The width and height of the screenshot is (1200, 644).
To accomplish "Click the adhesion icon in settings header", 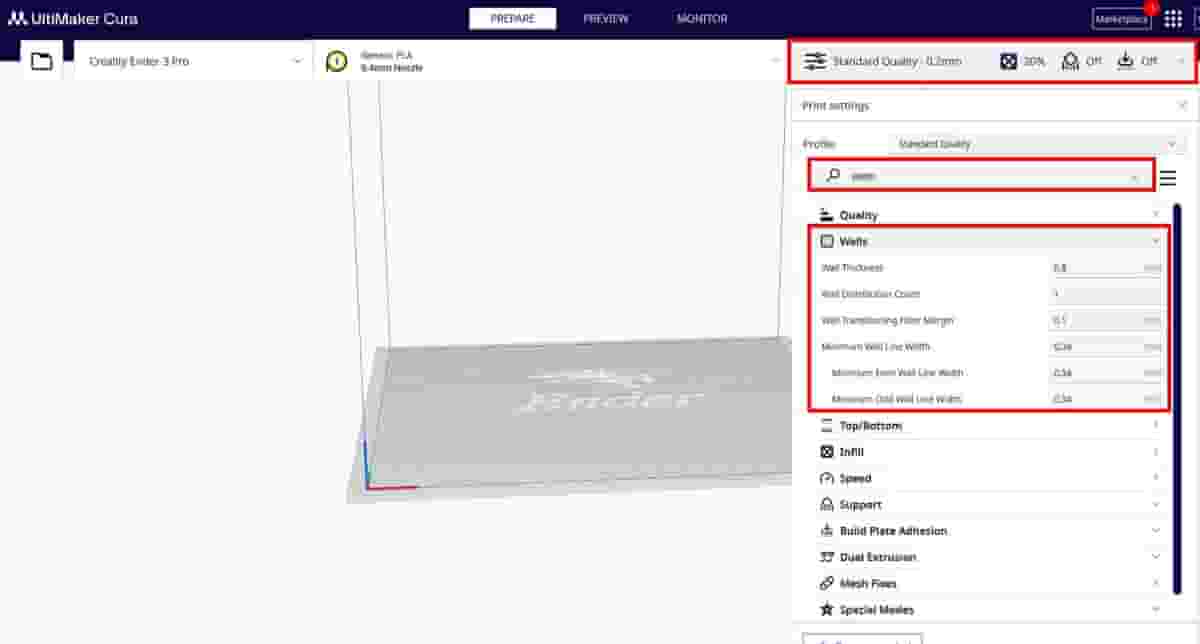I will coord(1126,61).
